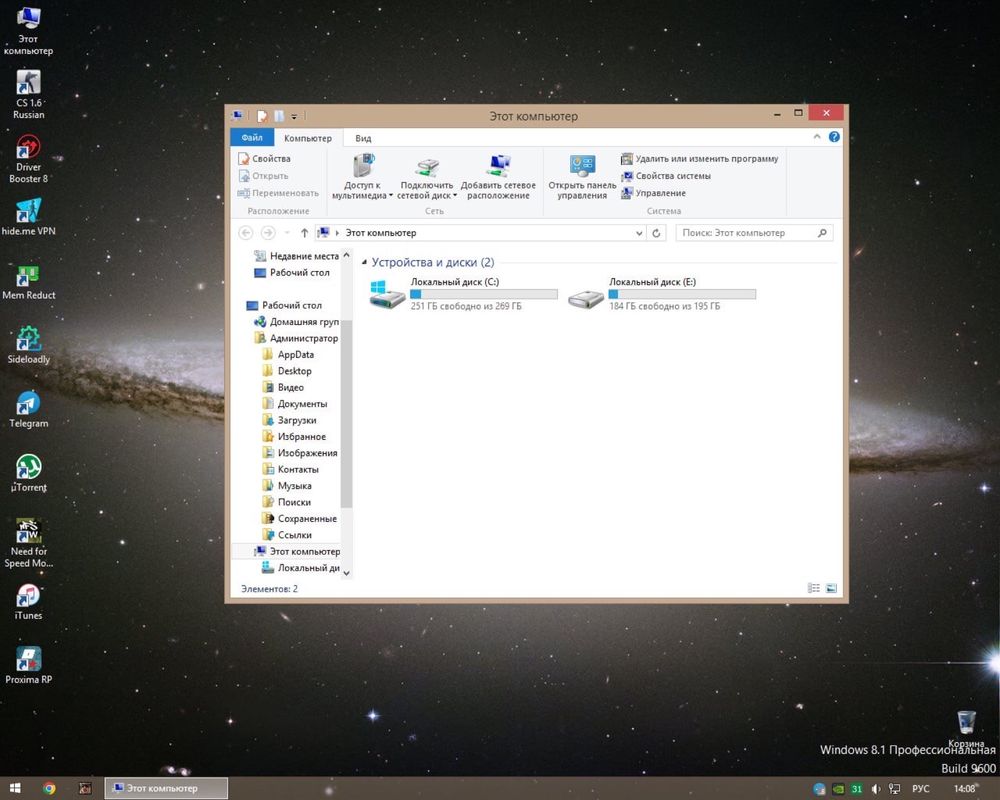This screenshot has height=800, width=1000.
Task: Select the Proxima RP desktop shortcut
Action: [x=29, y=665]
